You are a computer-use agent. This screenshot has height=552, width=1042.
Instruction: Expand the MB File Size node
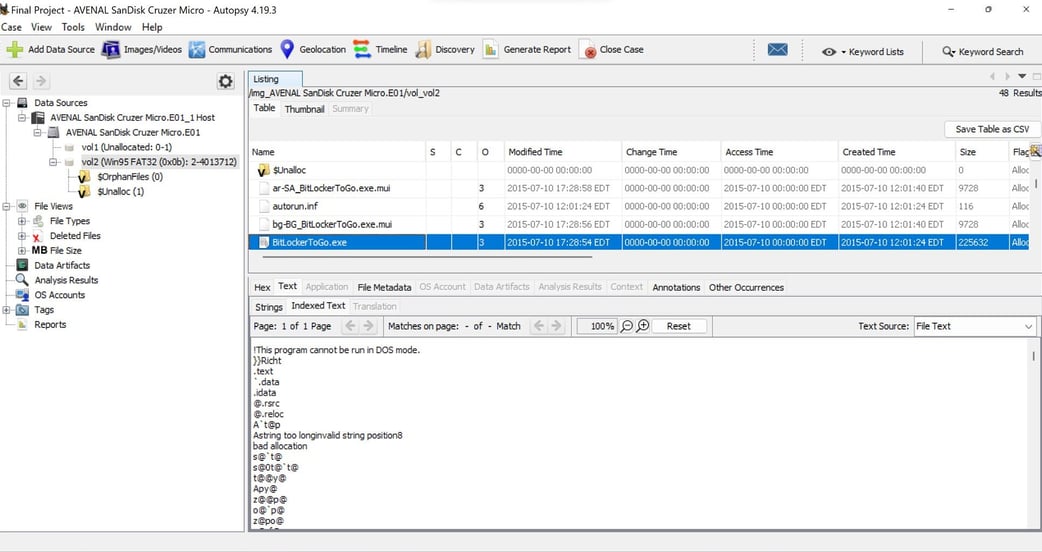22,250
